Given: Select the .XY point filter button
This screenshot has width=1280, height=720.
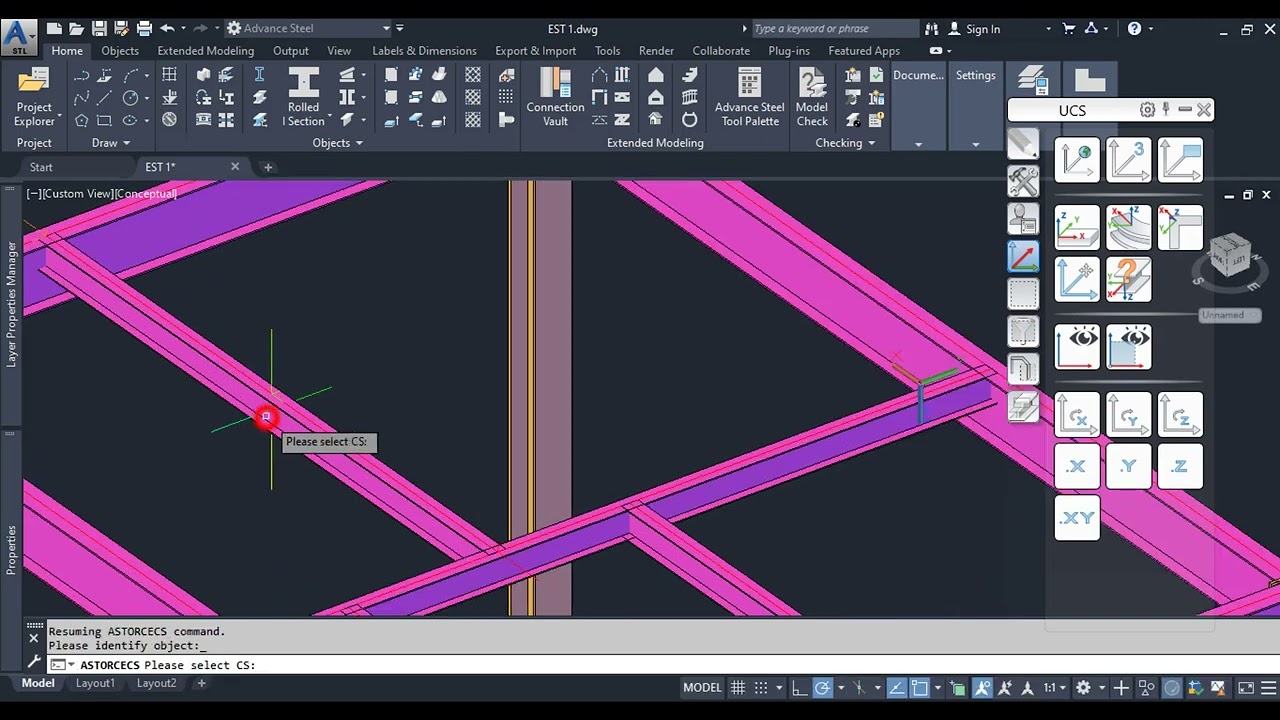Looking at the screenshot, I should pos(1077,518).
